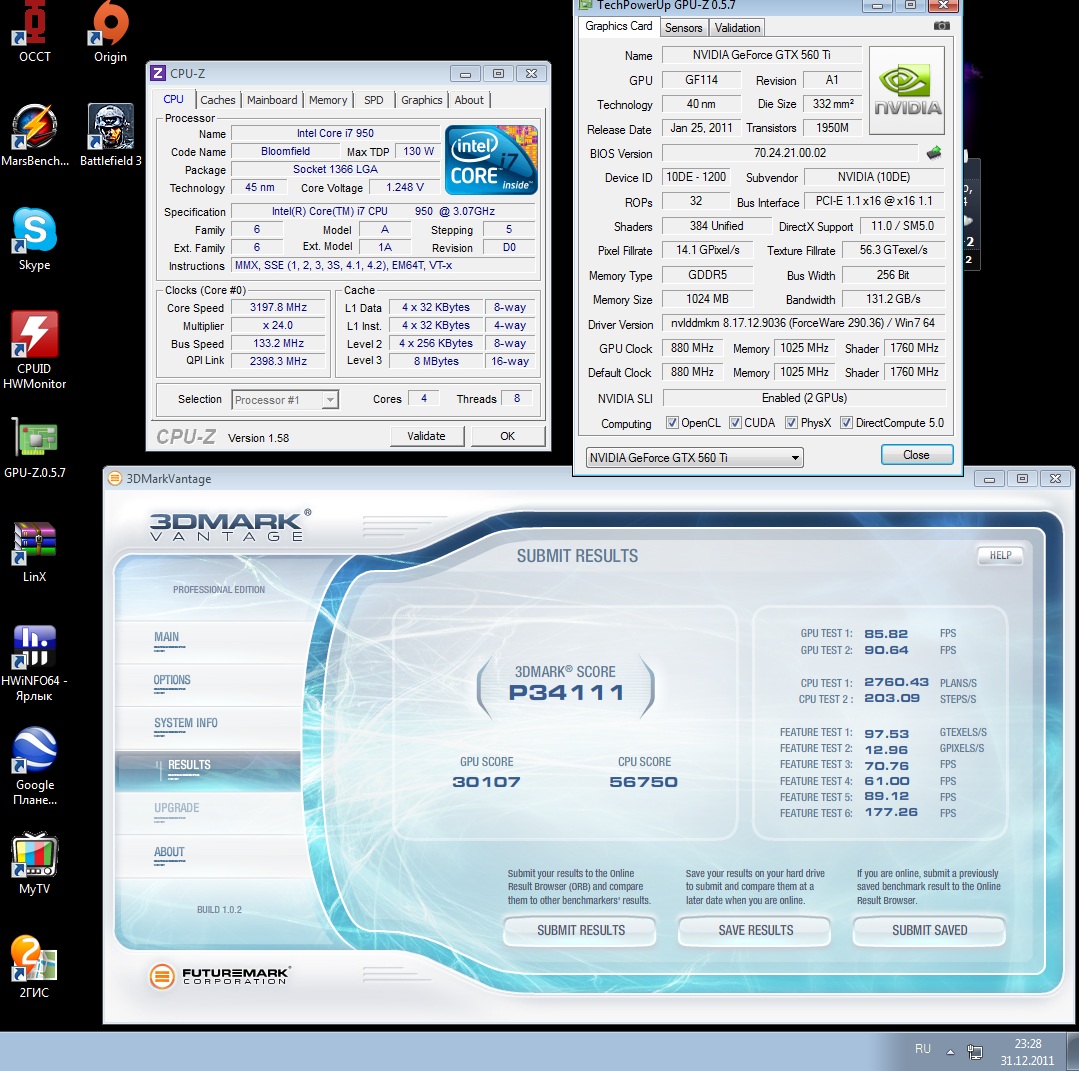
Task: Launch the Battlefield 3 shortcut
Action: coord(110,135)
